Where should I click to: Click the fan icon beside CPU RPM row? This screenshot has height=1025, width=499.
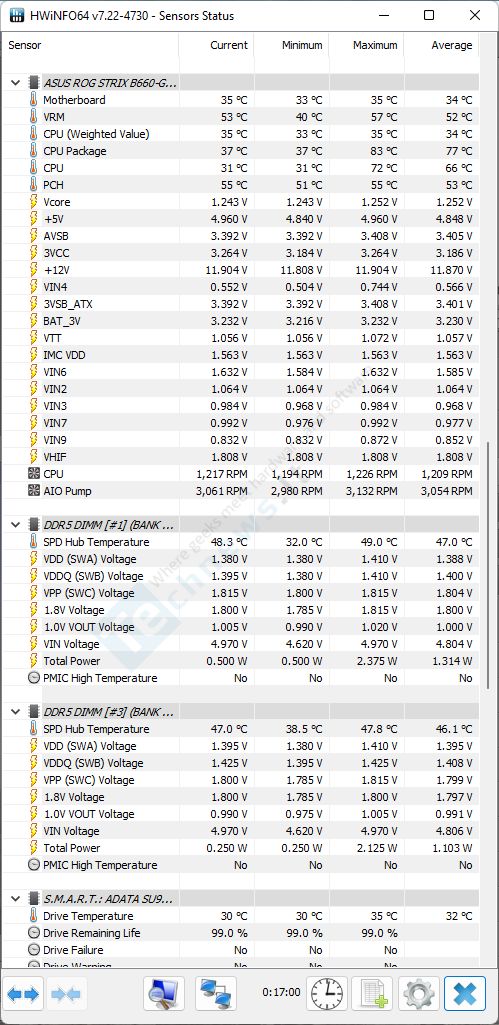click(33, 474)
